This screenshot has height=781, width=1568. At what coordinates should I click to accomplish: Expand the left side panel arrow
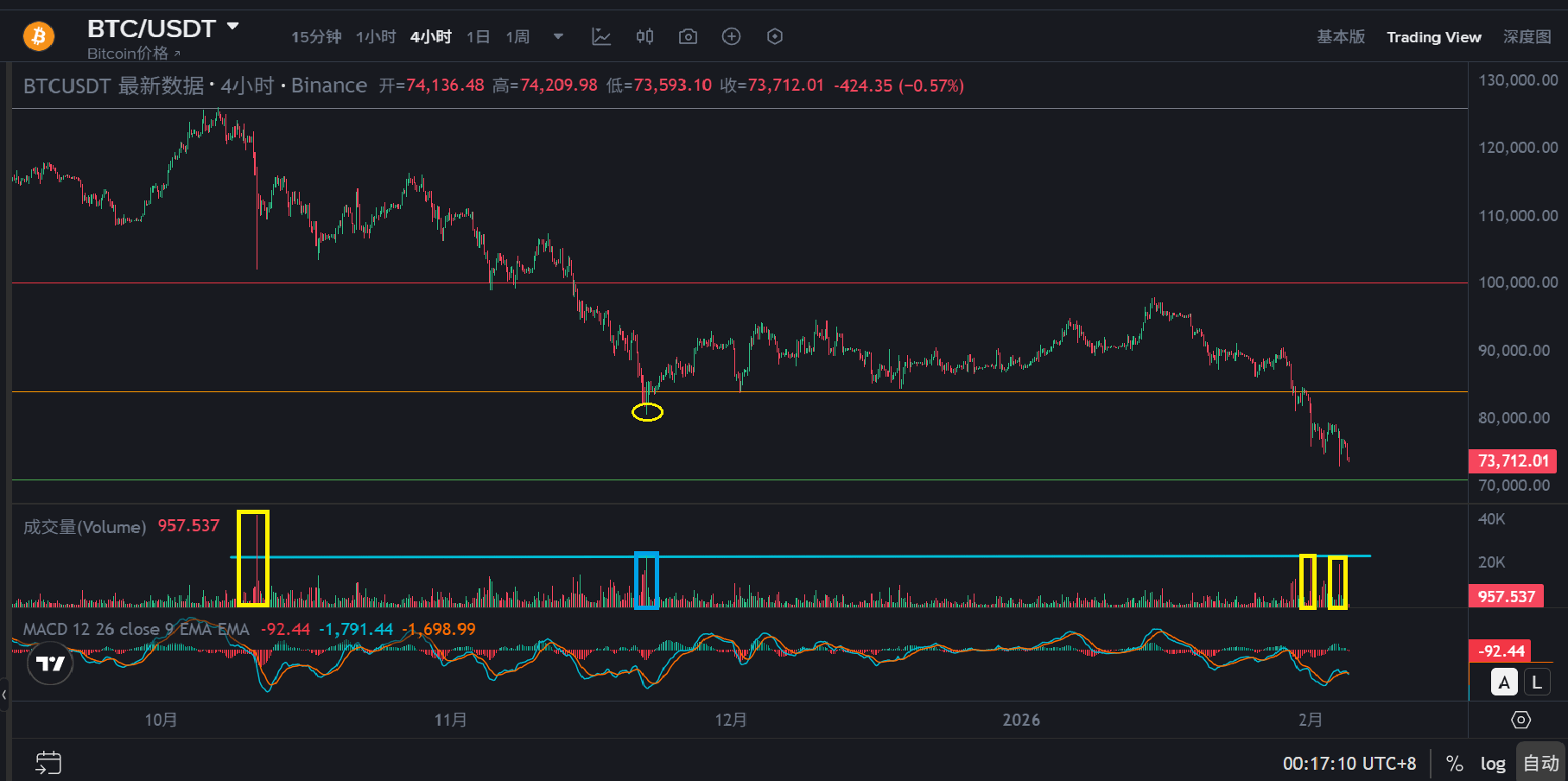pyautogui.click(x=4, y=694)
